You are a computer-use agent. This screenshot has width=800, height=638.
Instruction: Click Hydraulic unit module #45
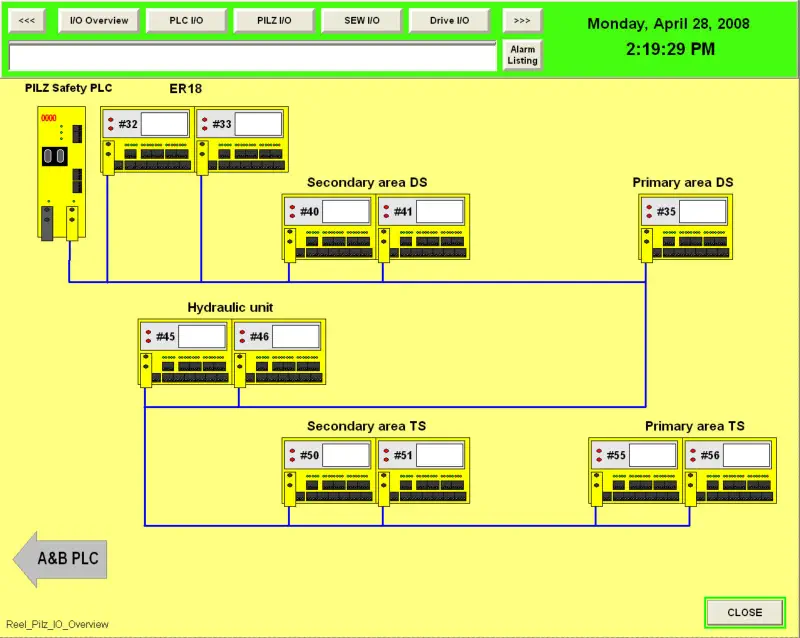(x=185, y=351)
